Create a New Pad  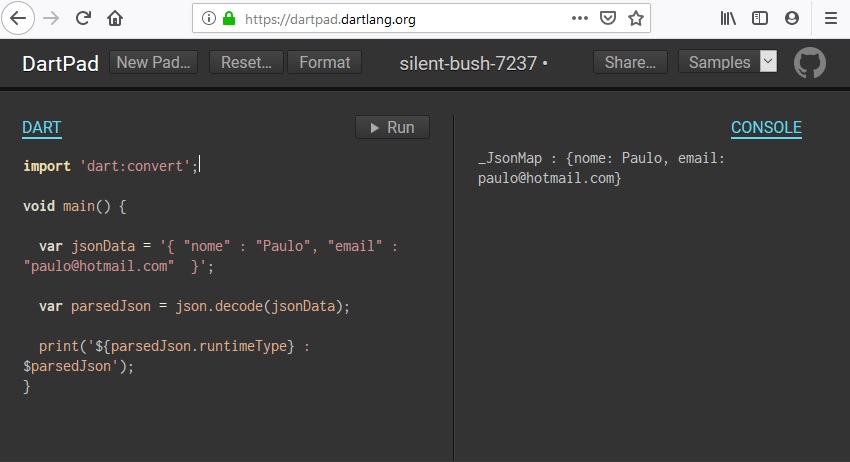click(153, 62)
